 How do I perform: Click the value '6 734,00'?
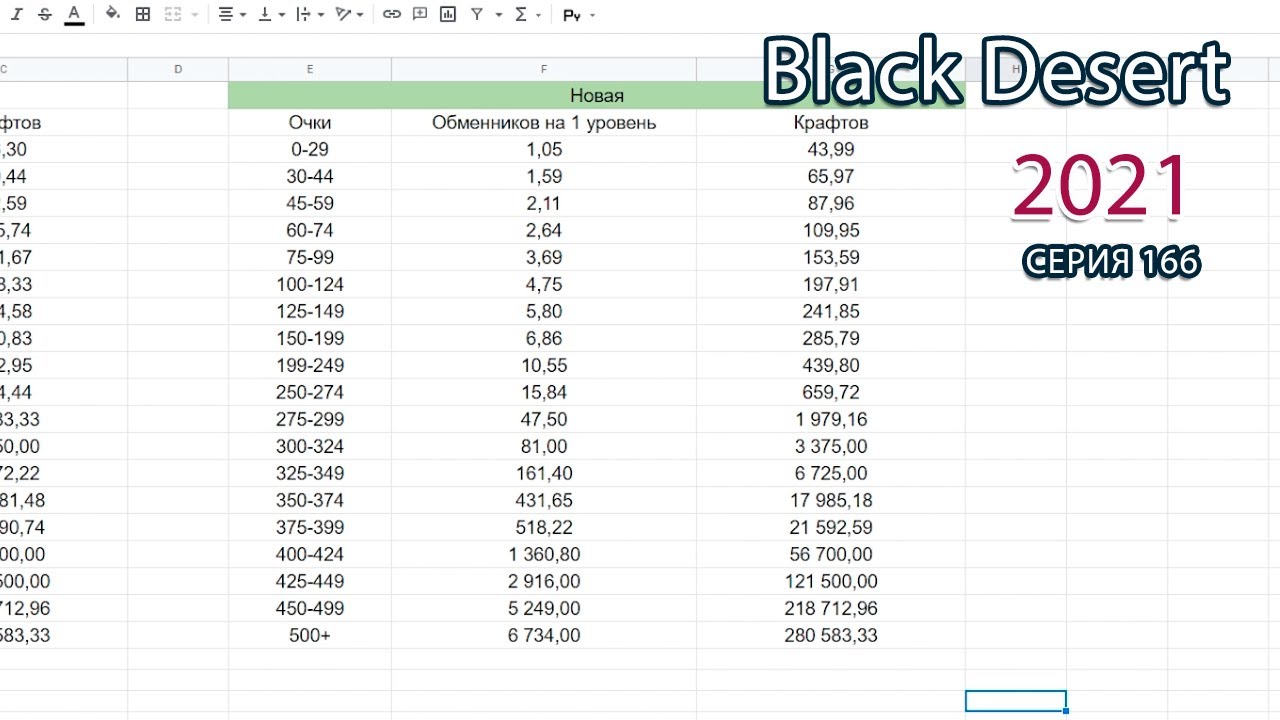point(544,635)
